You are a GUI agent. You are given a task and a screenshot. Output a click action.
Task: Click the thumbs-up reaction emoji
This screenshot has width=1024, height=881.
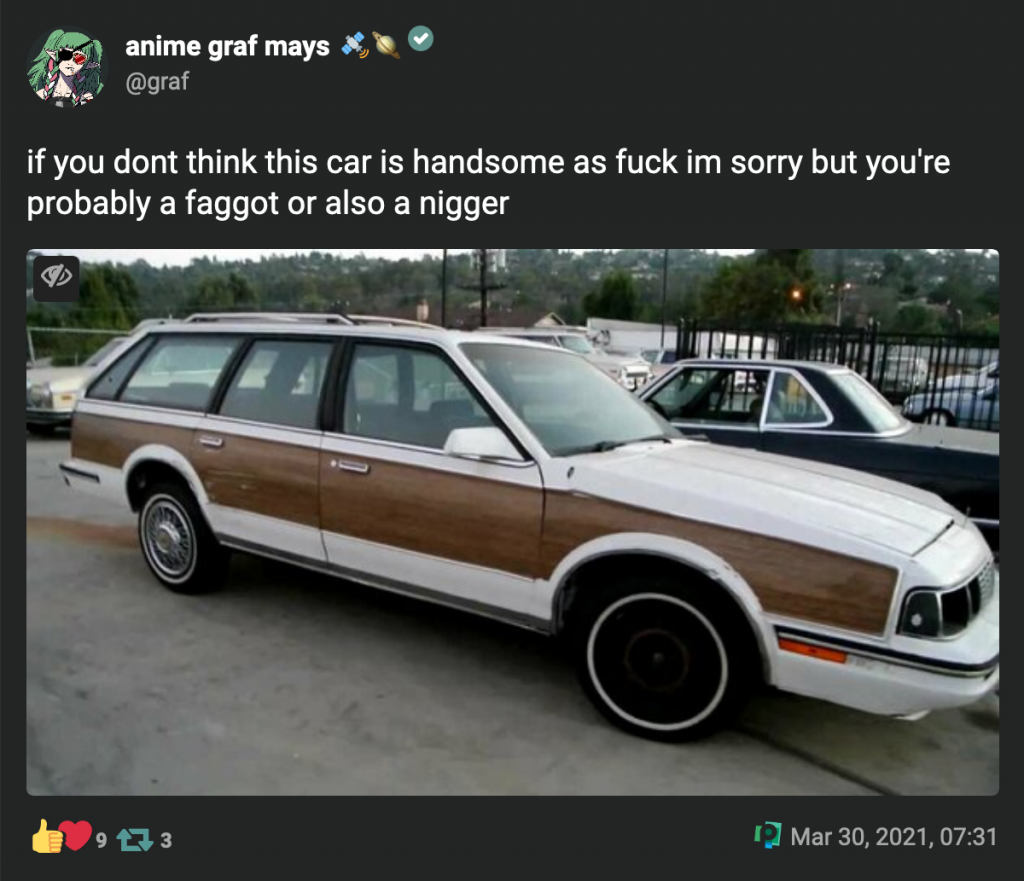coord(46,837)
